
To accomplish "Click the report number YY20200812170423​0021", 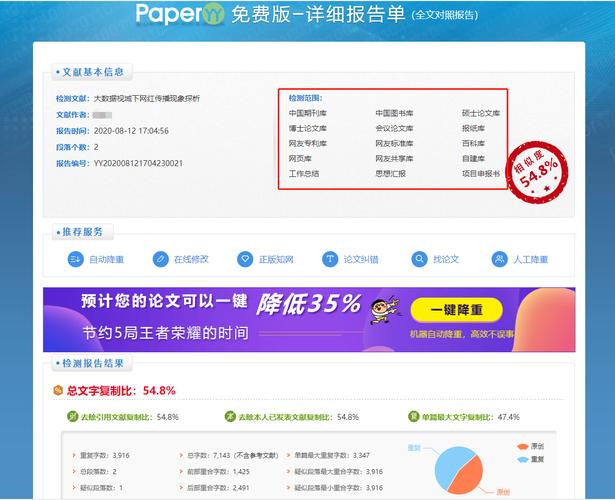I will click(138, 164).
